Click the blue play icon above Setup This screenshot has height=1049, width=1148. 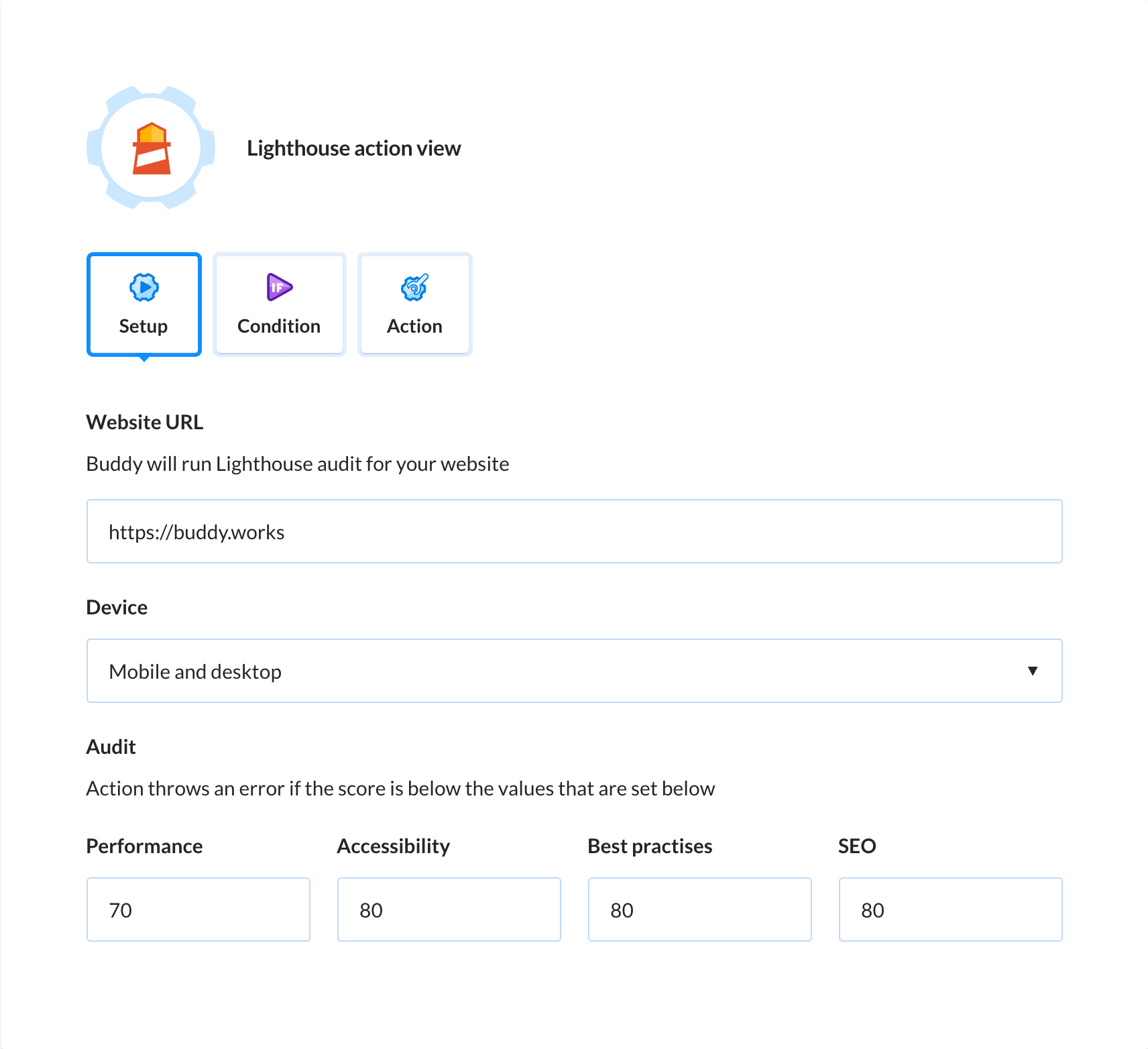click(x=143, y=287)
